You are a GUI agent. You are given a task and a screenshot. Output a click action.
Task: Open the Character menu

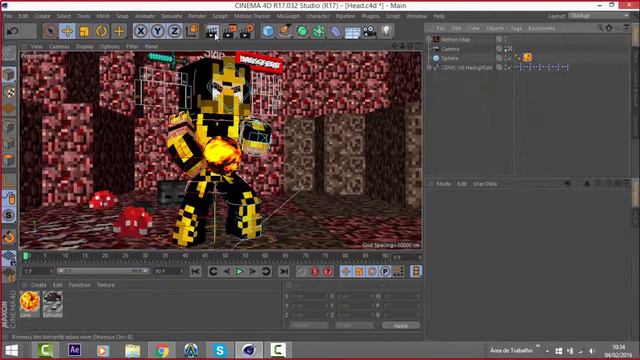[x=318, y=16]
